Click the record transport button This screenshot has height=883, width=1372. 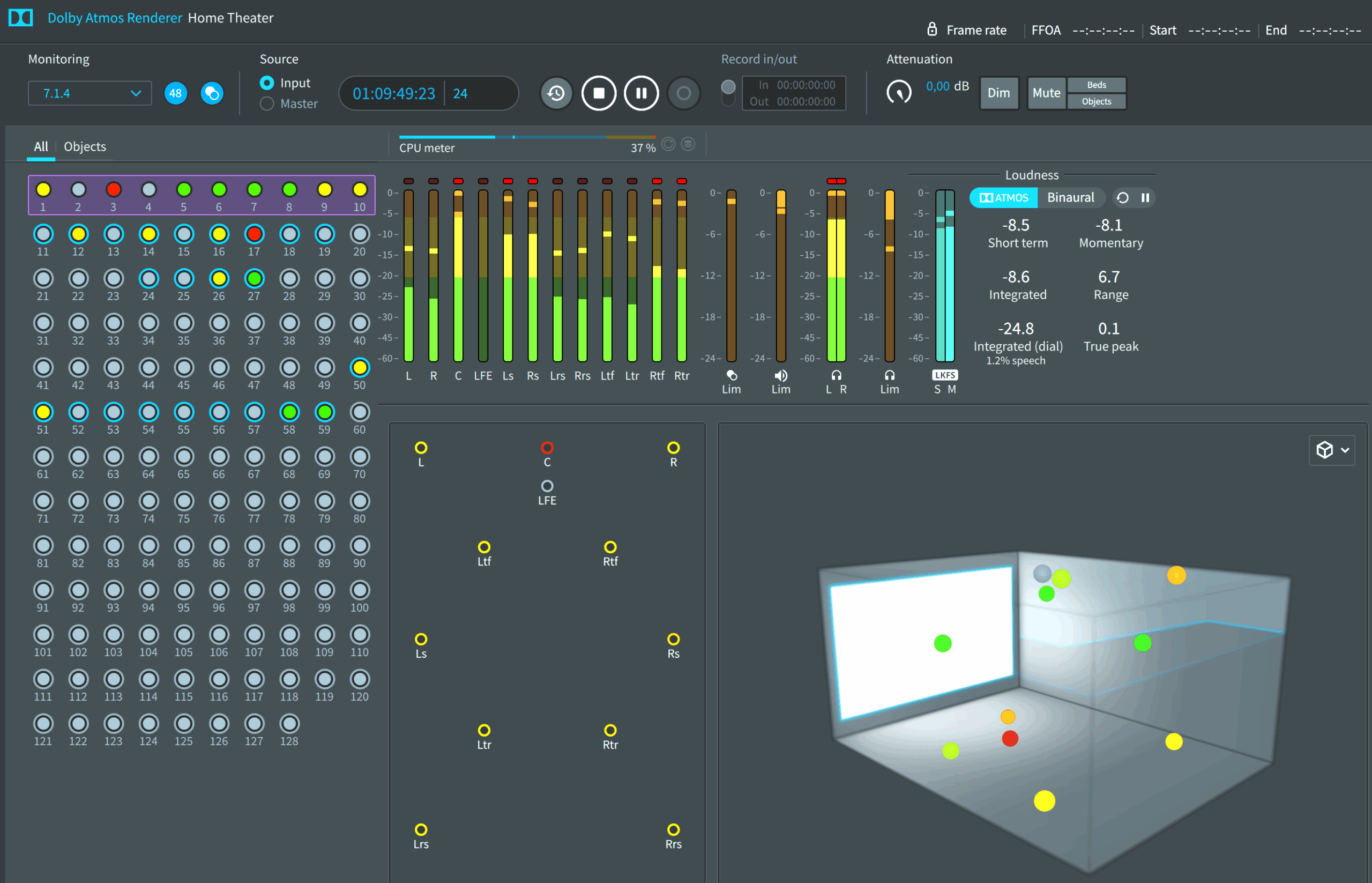tap(683, 93)
